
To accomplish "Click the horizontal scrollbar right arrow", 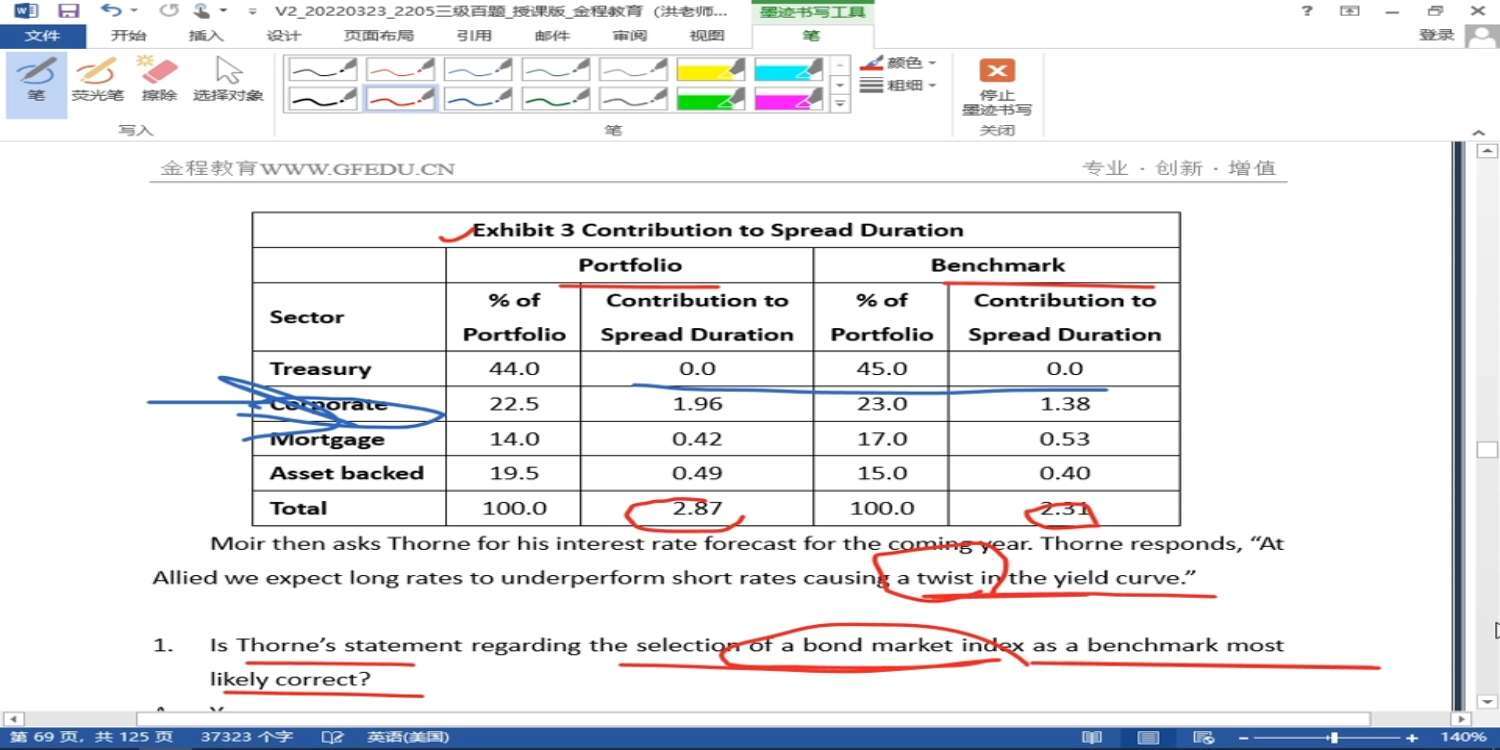I will pos(1461,718).
